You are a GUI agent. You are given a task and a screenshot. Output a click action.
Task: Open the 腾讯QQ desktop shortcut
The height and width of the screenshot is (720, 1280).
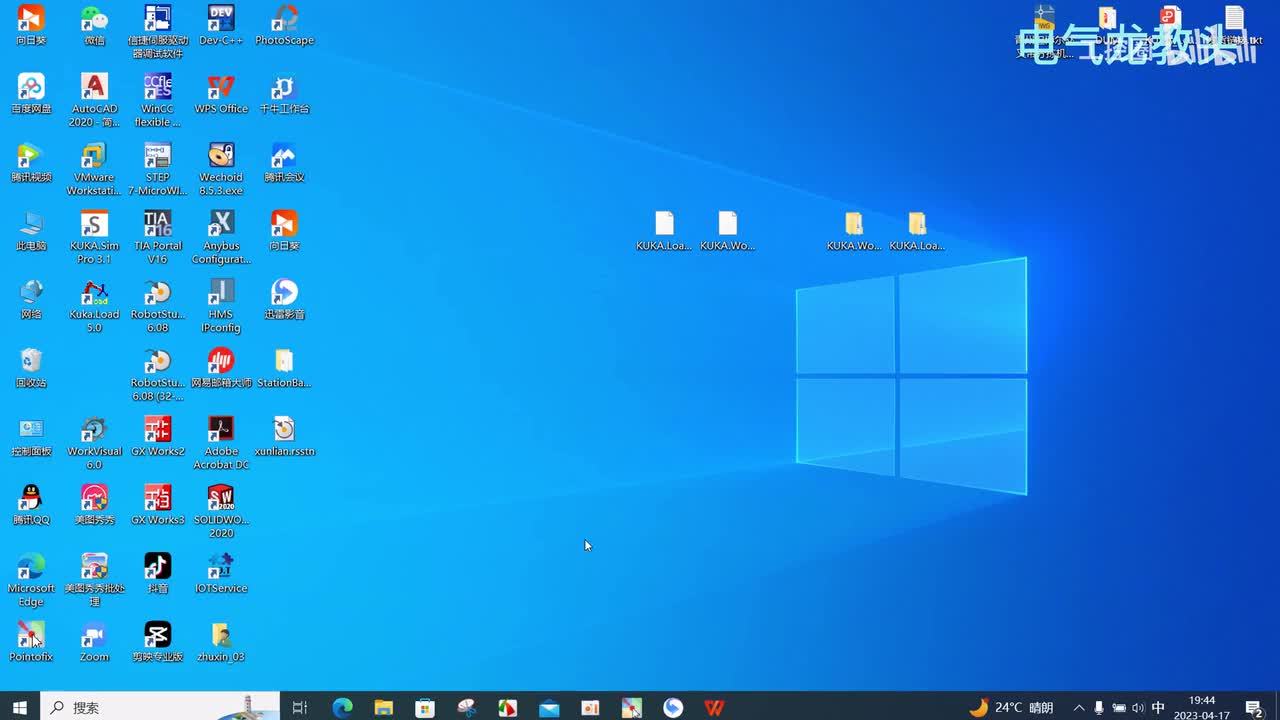[x=31, y=505]
